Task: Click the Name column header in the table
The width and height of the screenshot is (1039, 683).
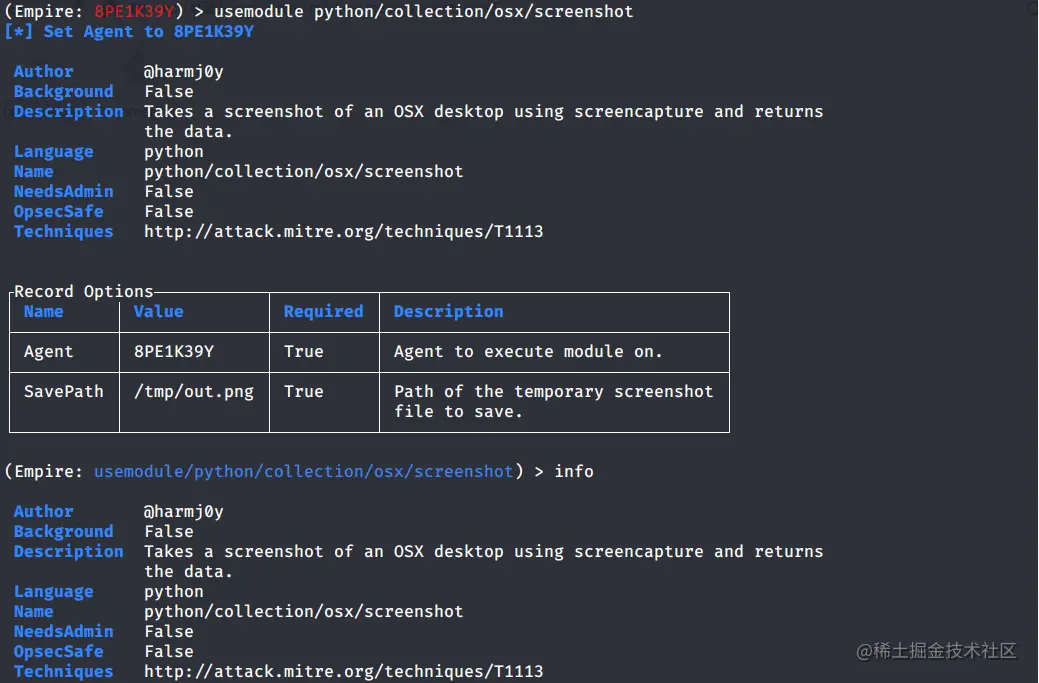Action: (x=44, y=311)
